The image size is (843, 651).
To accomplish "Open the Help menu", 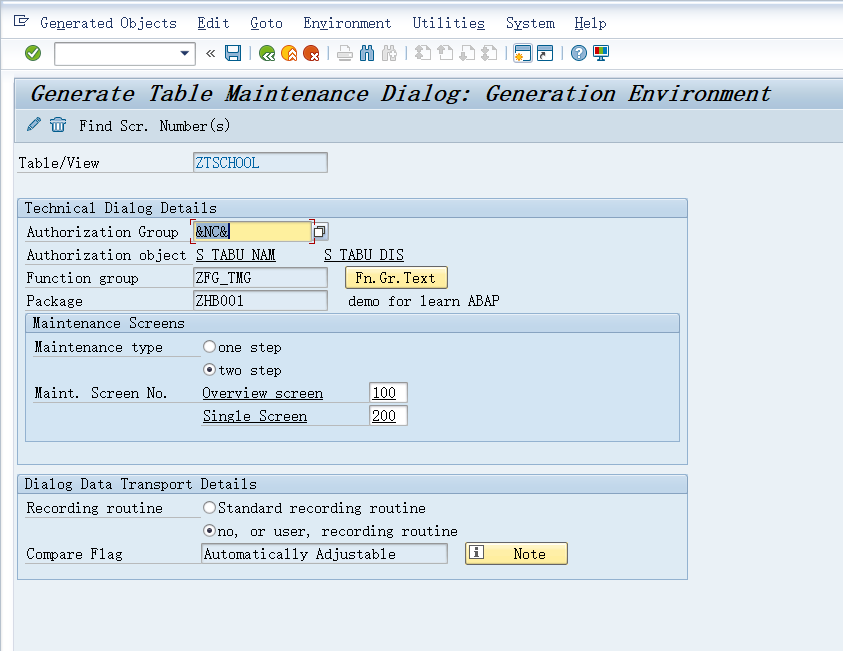I will click(x=590, y=23).
